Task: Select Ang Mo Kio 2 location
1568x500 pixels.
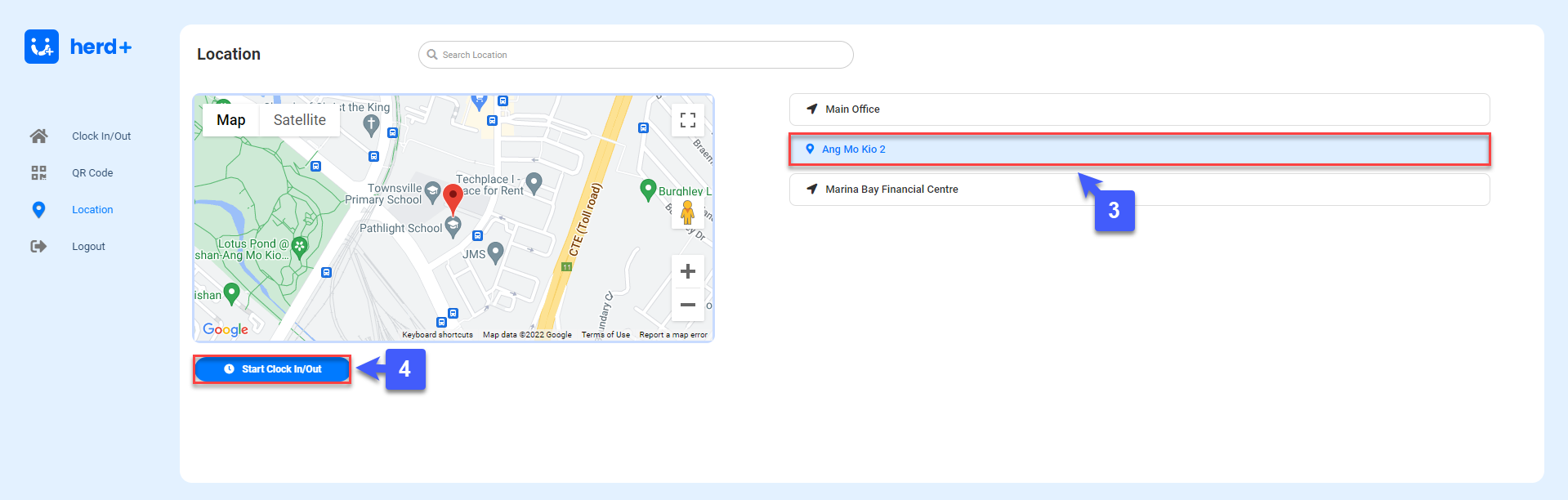Action: point(1139,150)
